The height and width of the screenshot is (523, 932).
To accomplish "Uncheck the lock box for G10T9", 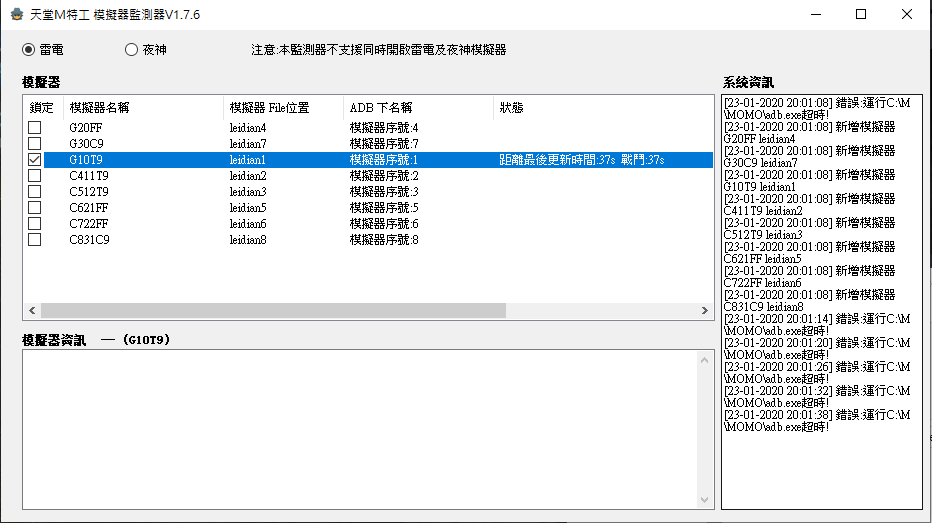I will pos(35,159).
